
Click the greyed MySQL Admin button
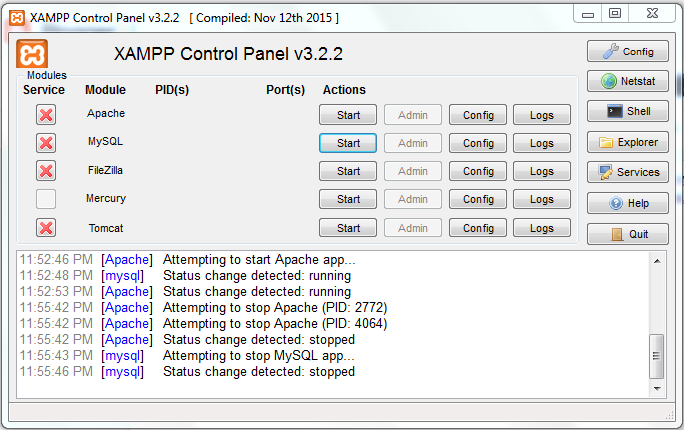point(413,143)
